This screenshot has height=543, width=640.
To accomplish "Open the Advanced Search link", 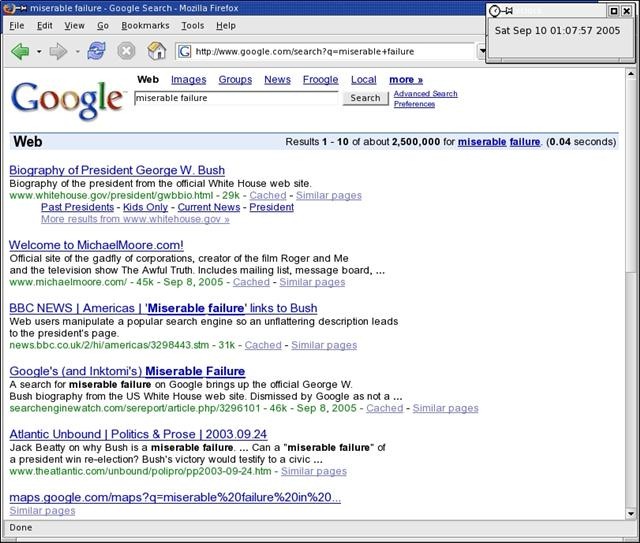I will (x=425, y=94).
